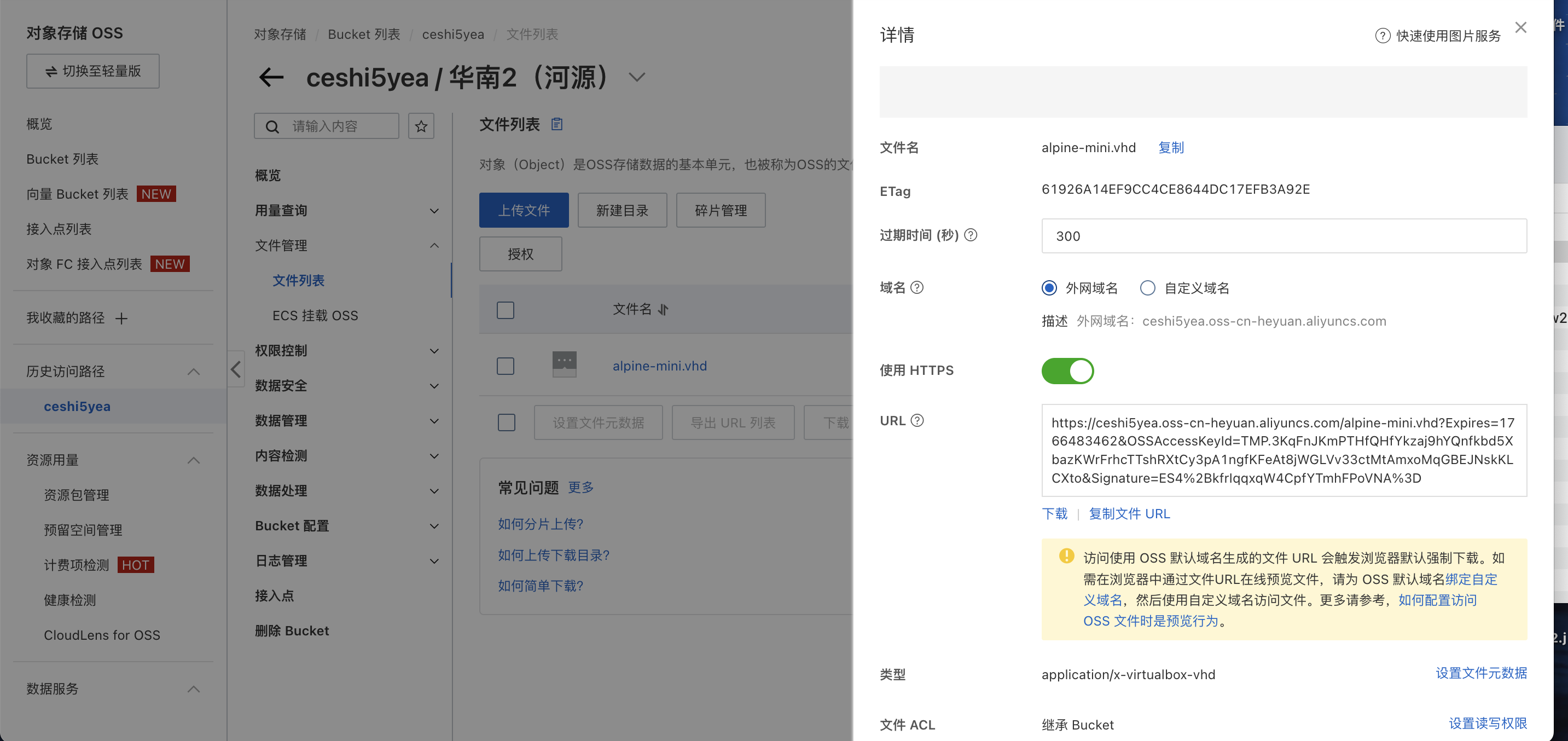Click the 上传文件 button
The width and height of the screenshot is (1568, 741).
coord(524,210)
